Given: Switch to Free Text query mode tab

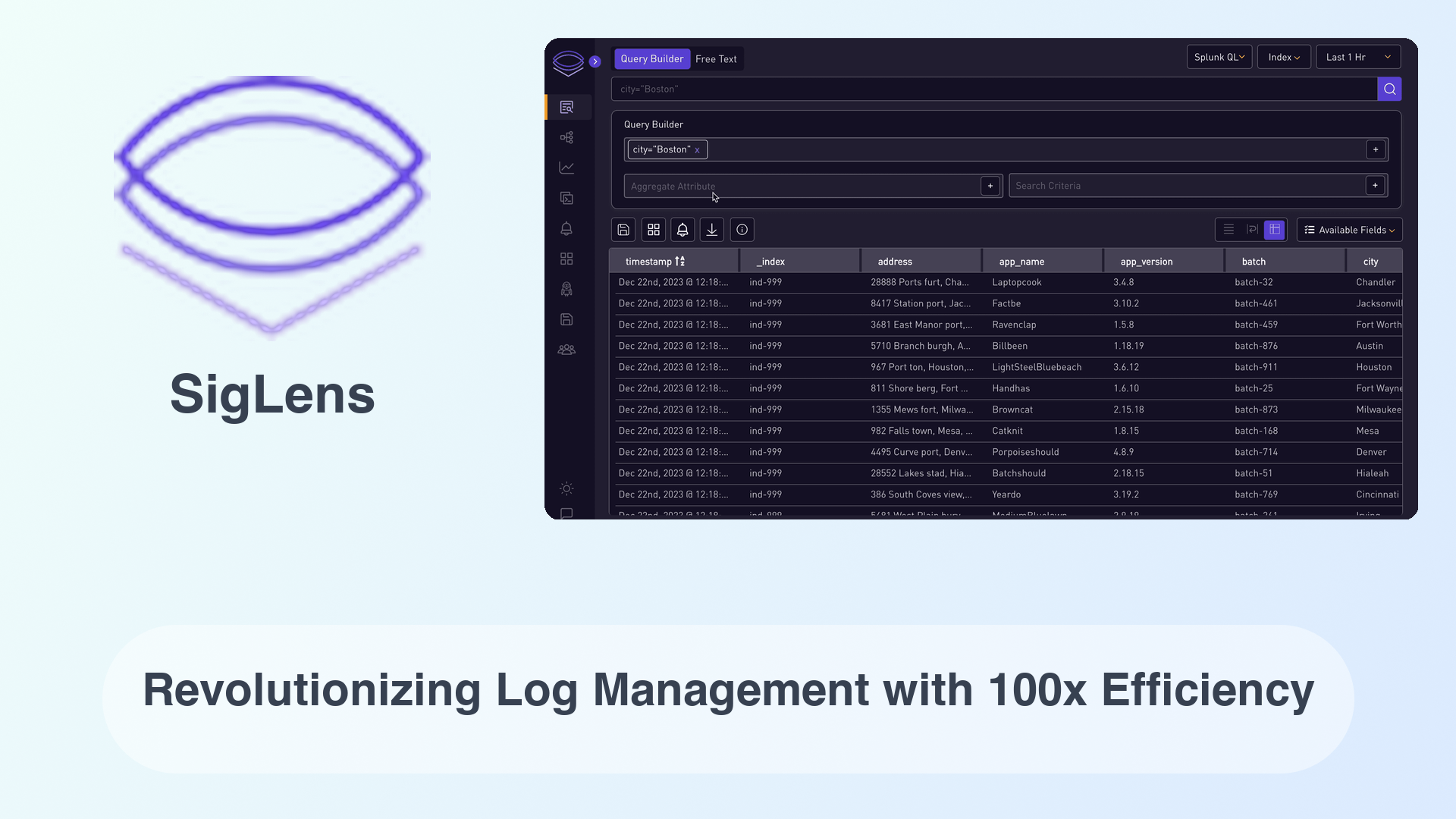Looking at the screenshot, I should [716, 59].
